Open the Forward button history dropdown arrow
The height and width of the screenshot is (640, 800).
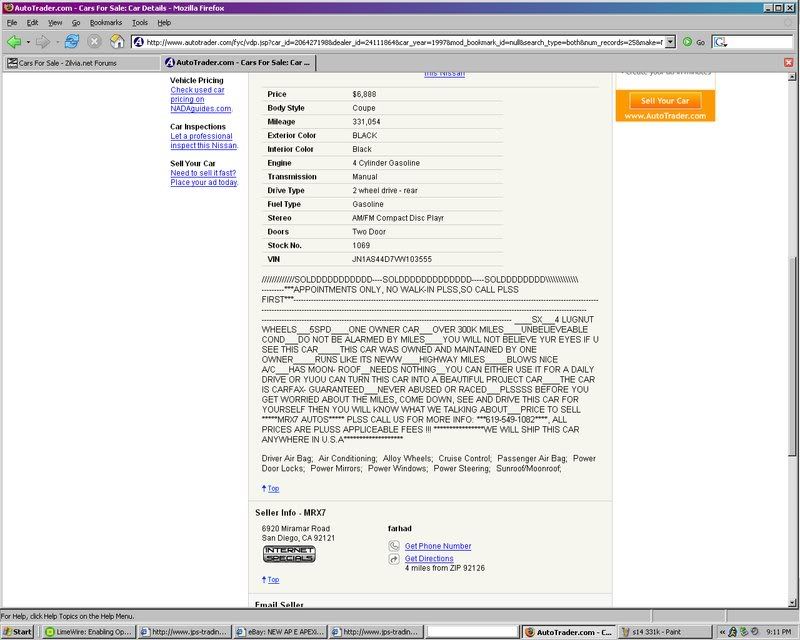[57, 42]
